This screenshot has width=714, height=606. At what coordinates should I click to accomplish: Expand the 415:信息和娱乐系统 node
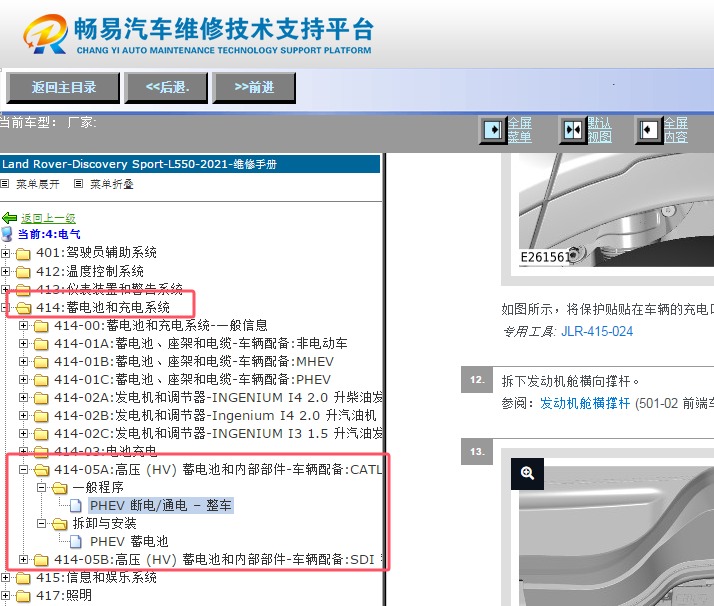(x=5, y=578)
